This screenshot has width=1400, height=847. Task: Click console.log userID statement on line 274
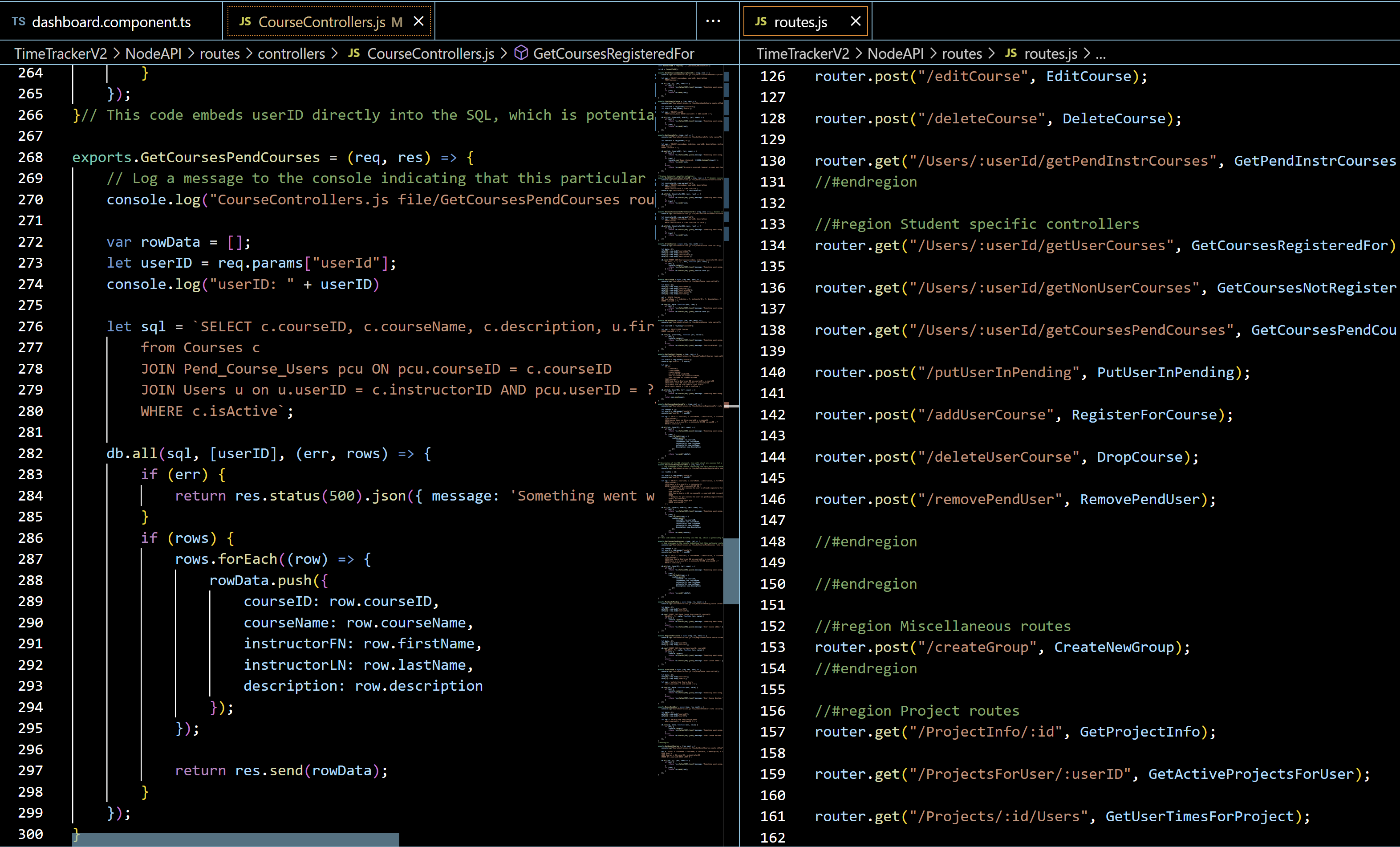[243, 284]
